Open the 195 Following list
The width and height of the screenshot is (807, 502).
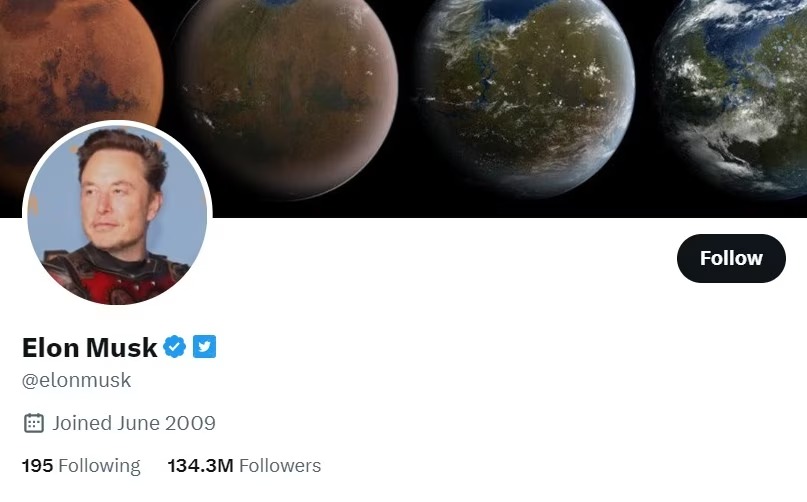point(81,465)
